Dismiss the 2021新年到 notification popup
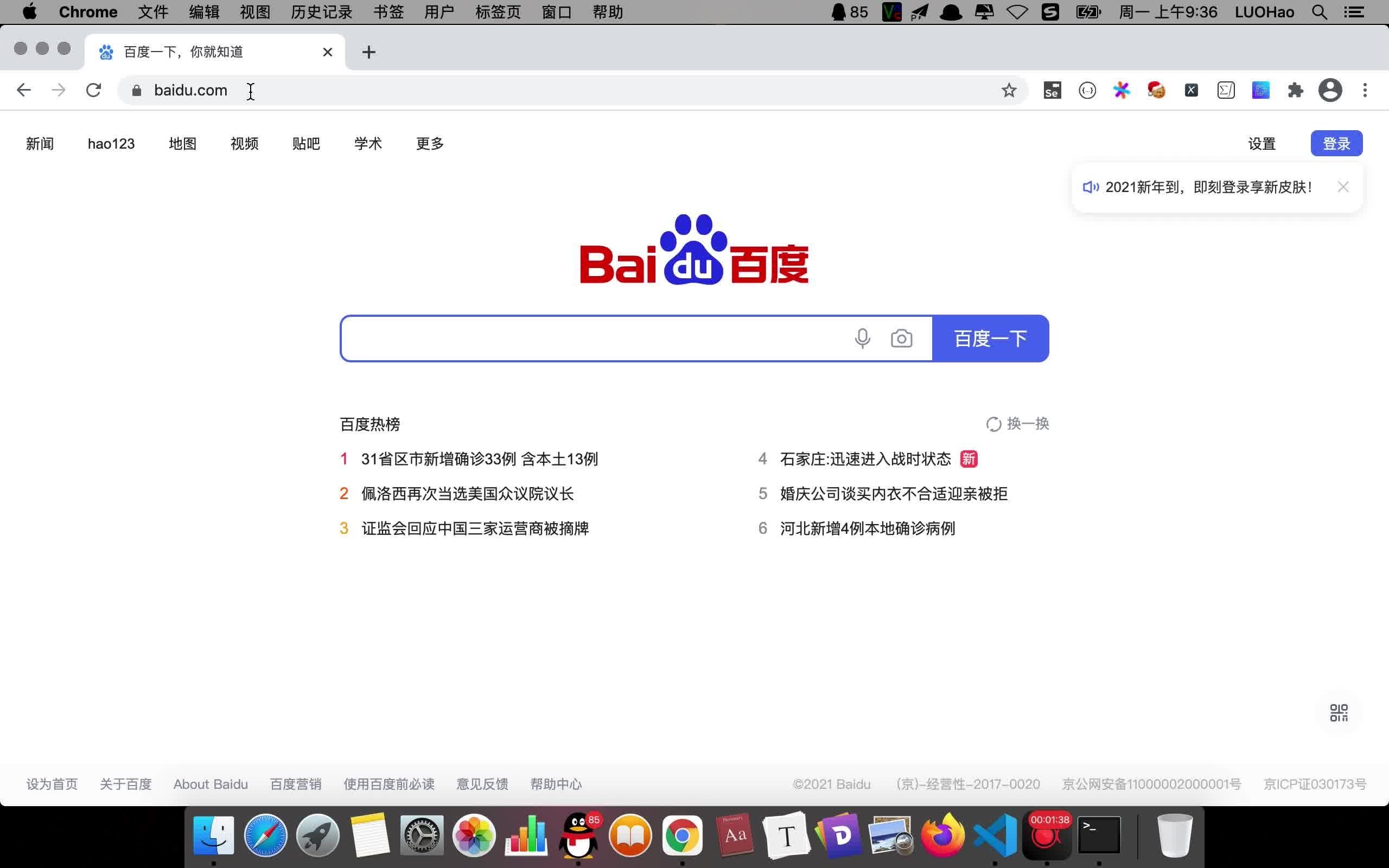 click(x=1343, y=187)
